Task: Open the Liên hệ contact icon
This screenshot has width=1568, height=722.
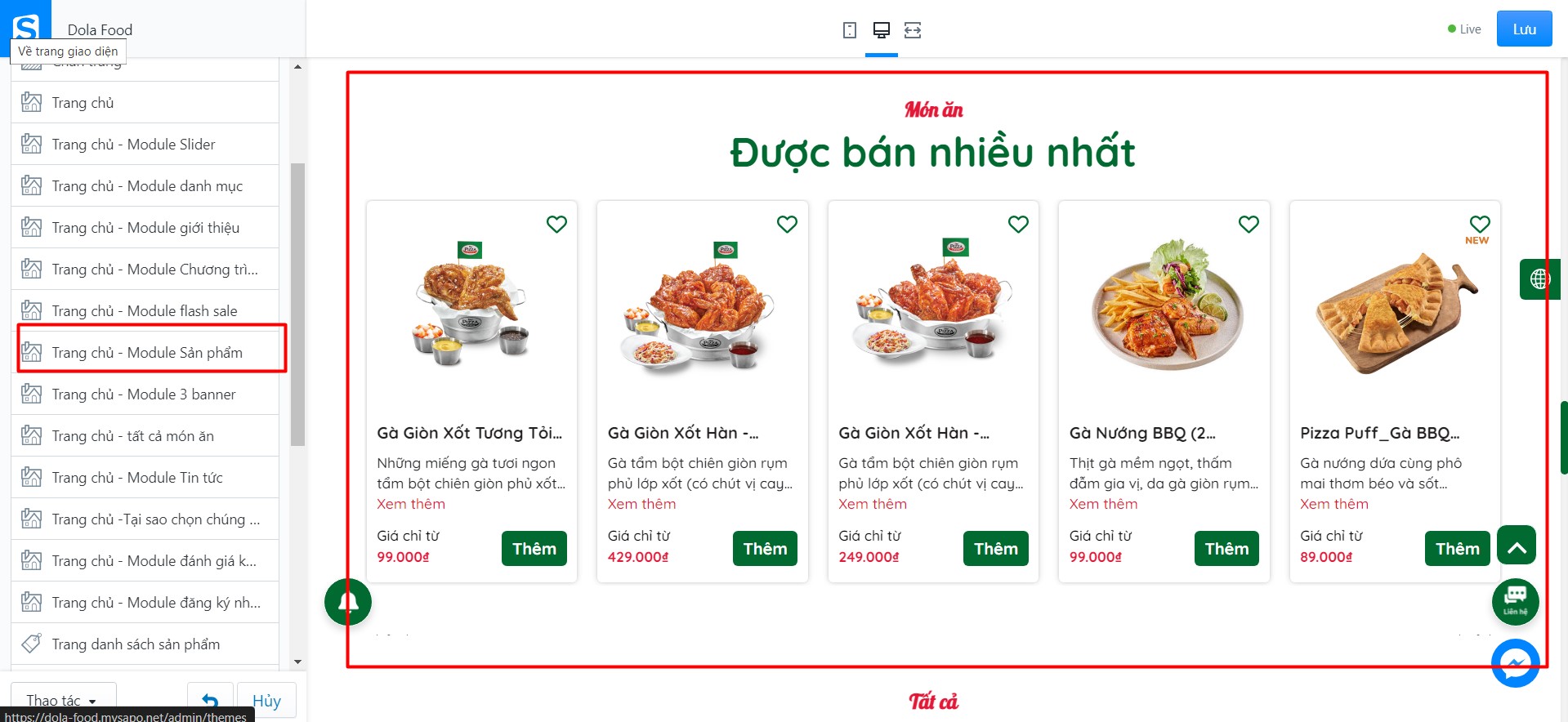Action: [1516, 602]
